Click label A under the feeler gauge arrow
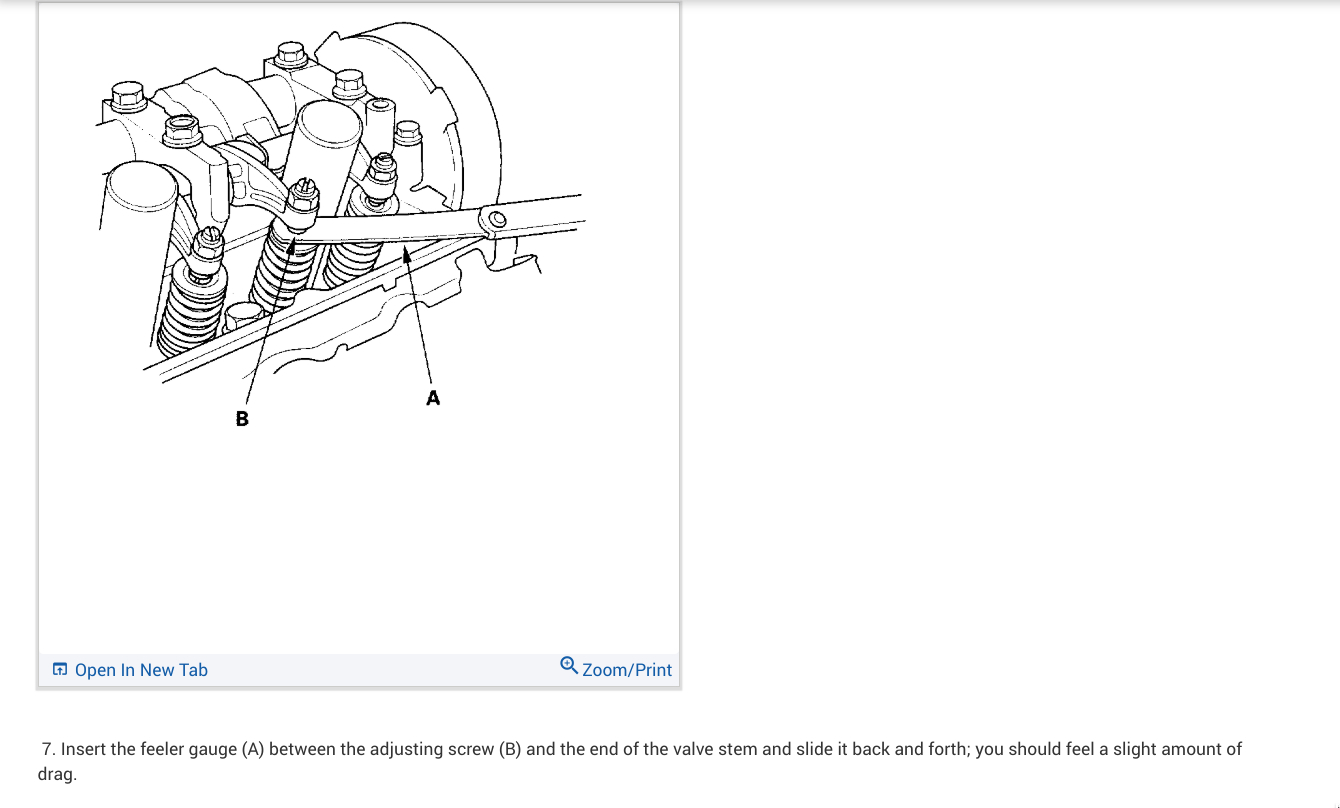This screenshot has height=808, width=1340. [433, 398]
